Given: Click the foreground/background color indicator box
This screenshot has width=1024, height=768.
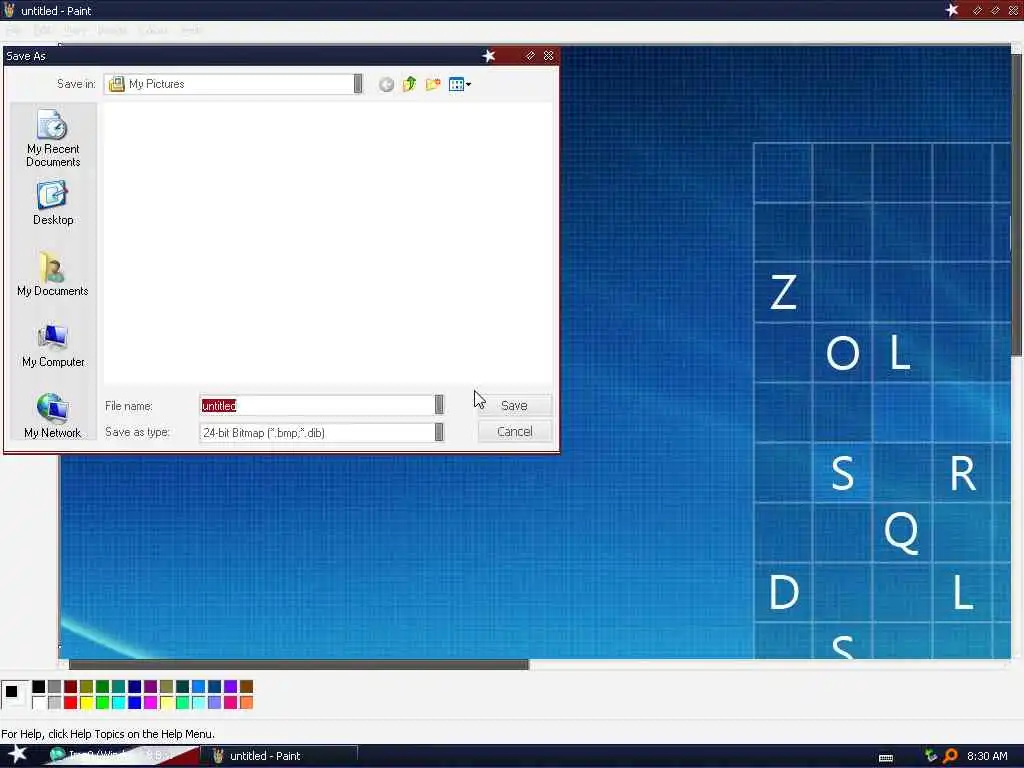Looking at the screenshot, I should point(14,694).
